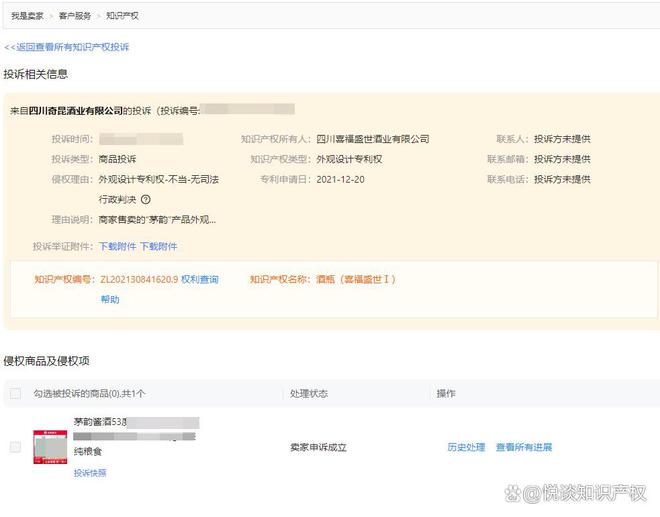
Task: Return via 返回查看所有知识产权投诉 link
Action: (x=67, y=47)
